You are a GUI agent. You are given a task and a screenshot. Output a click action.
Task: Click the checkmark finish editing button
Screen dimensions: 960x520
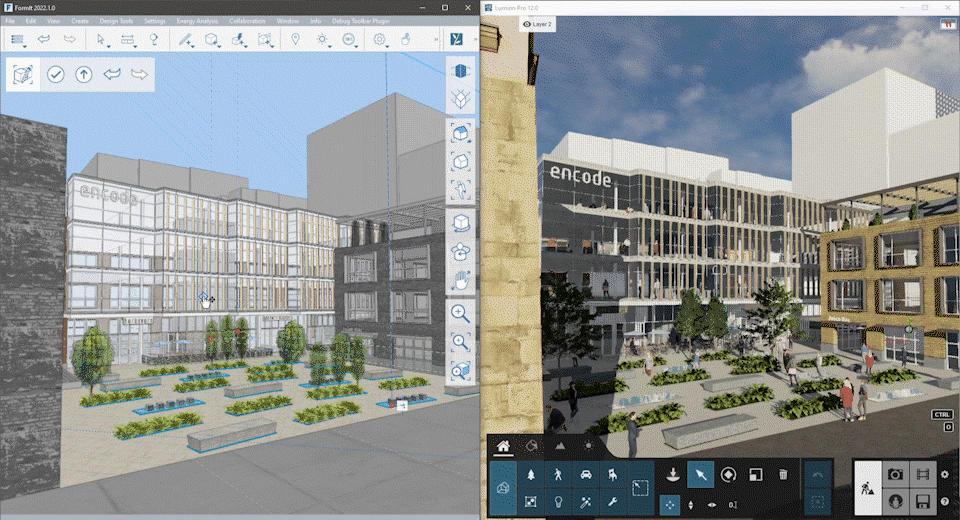tap(56, 74)
